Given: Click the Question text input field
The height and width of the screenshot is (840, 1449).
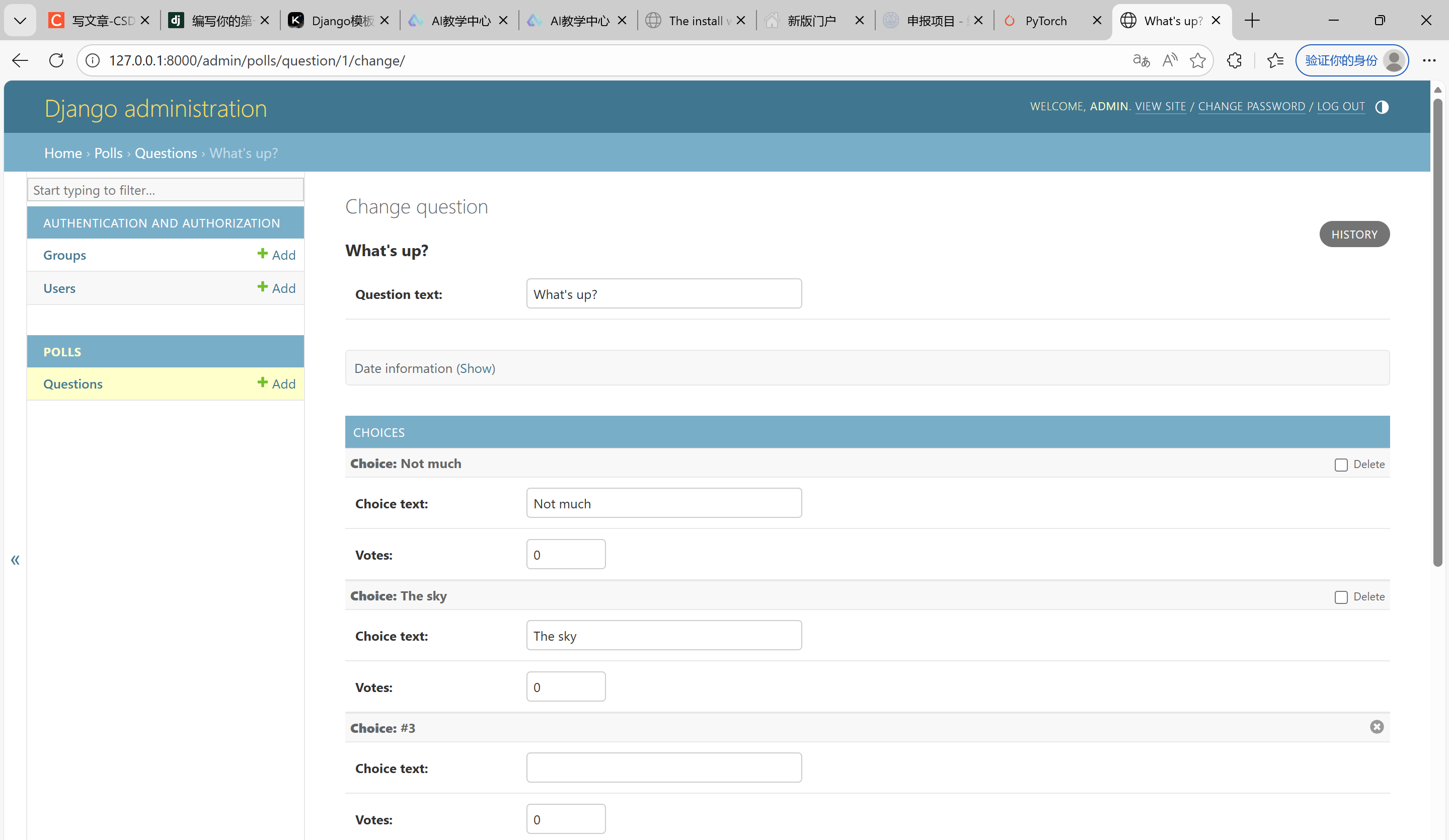Looking at the screenshot, I should pos(663,294).
